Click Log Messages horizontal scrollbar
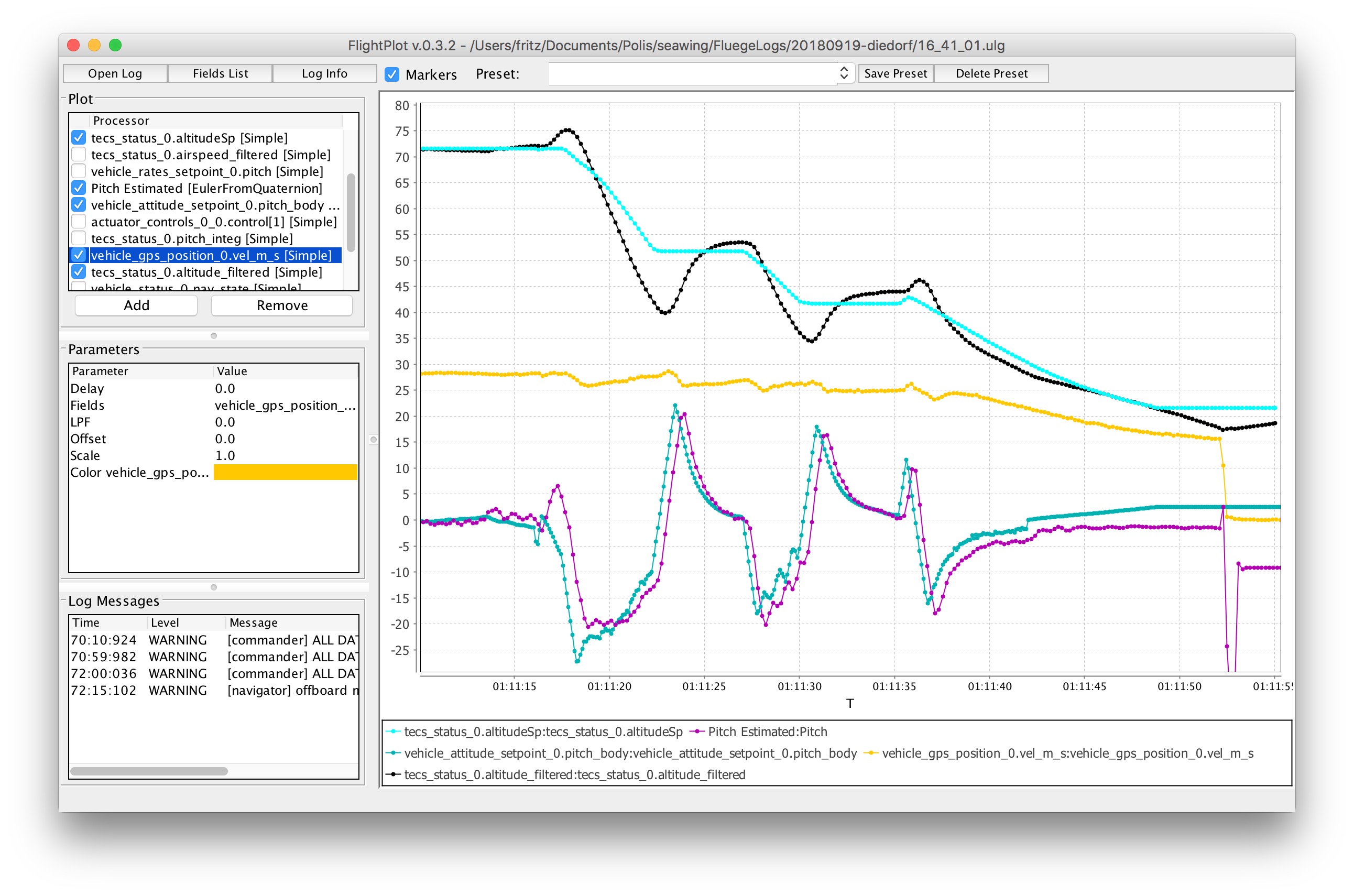Viewport: 1354px width, 896px height. coord(149,771)
